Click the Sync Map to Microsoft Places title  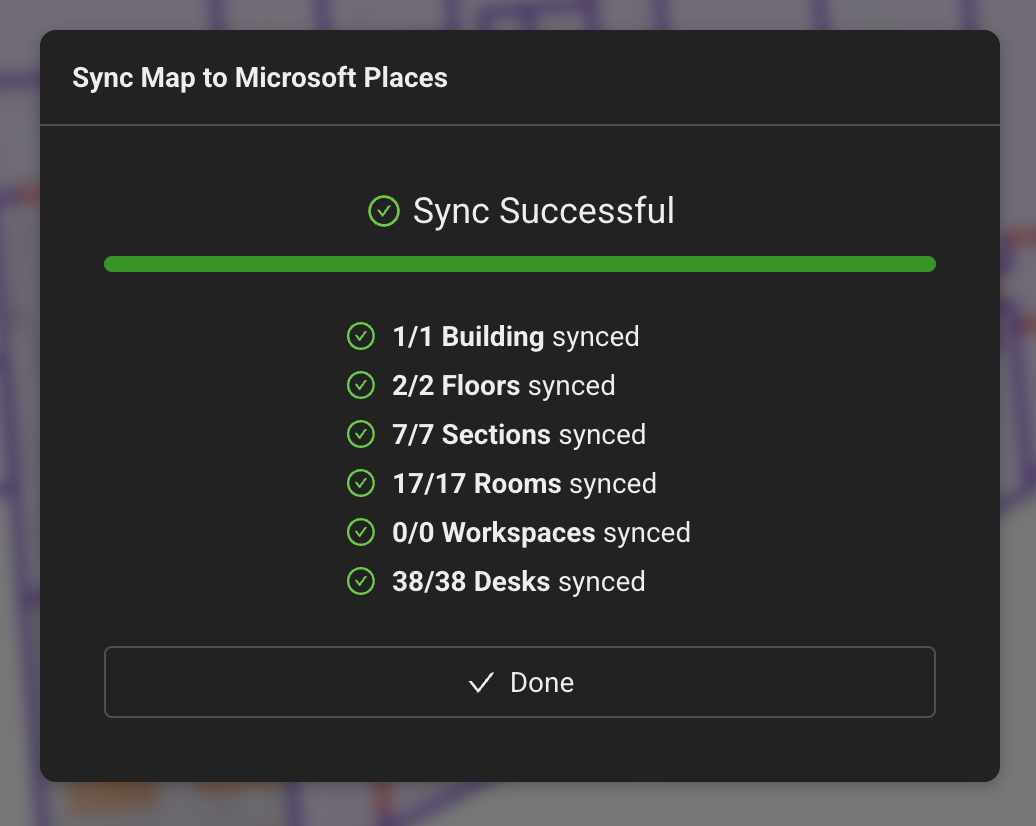(x=260, y=77)
